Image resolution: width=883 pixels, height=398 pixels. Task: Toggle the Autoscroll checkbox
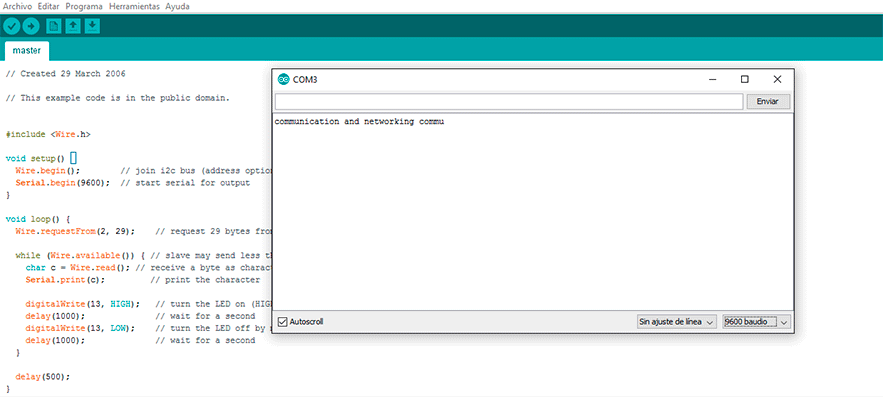coord(283,322)
